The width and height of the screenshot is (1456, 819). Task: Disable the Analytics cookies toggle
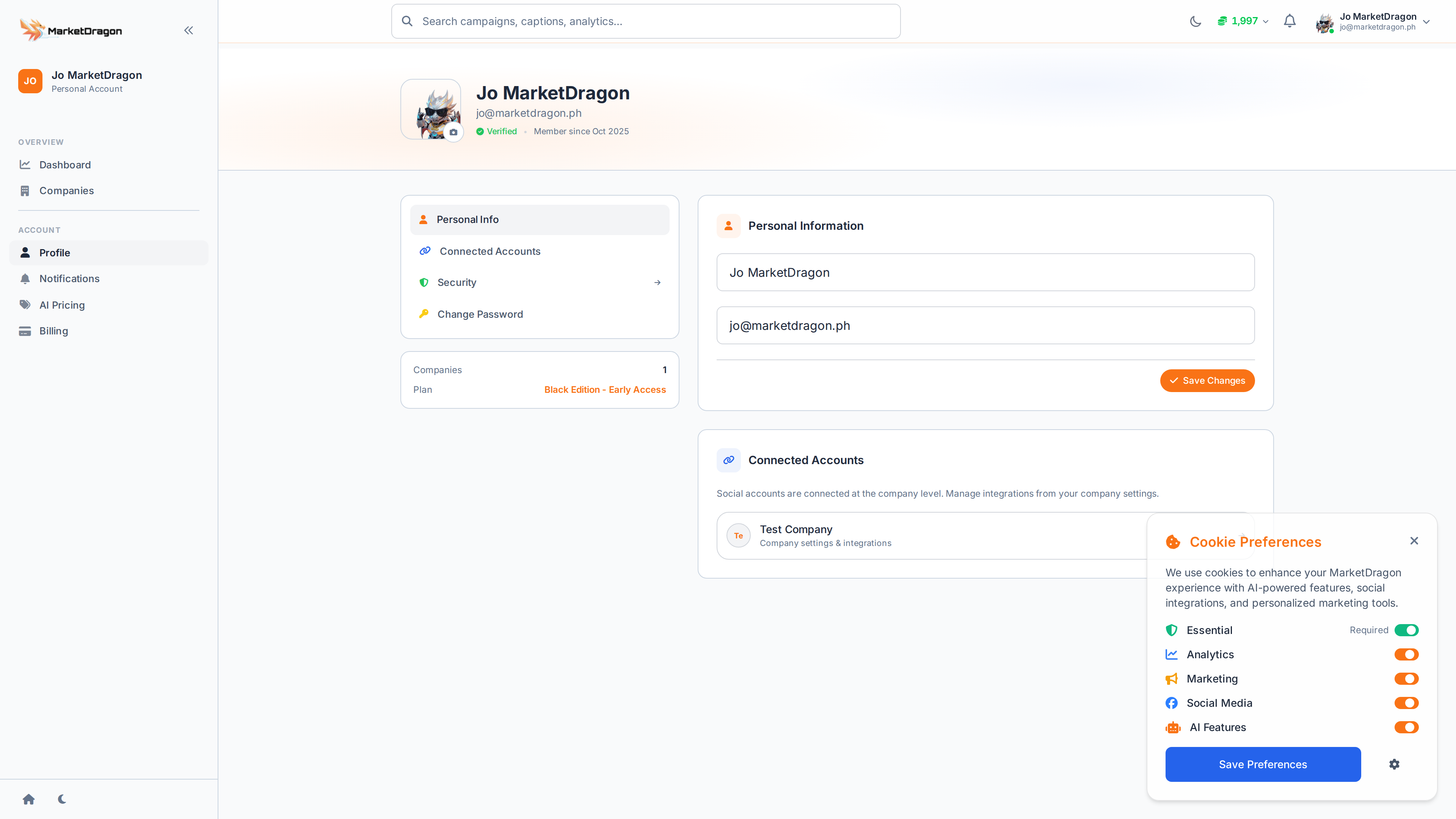[x=1406, y=654]
